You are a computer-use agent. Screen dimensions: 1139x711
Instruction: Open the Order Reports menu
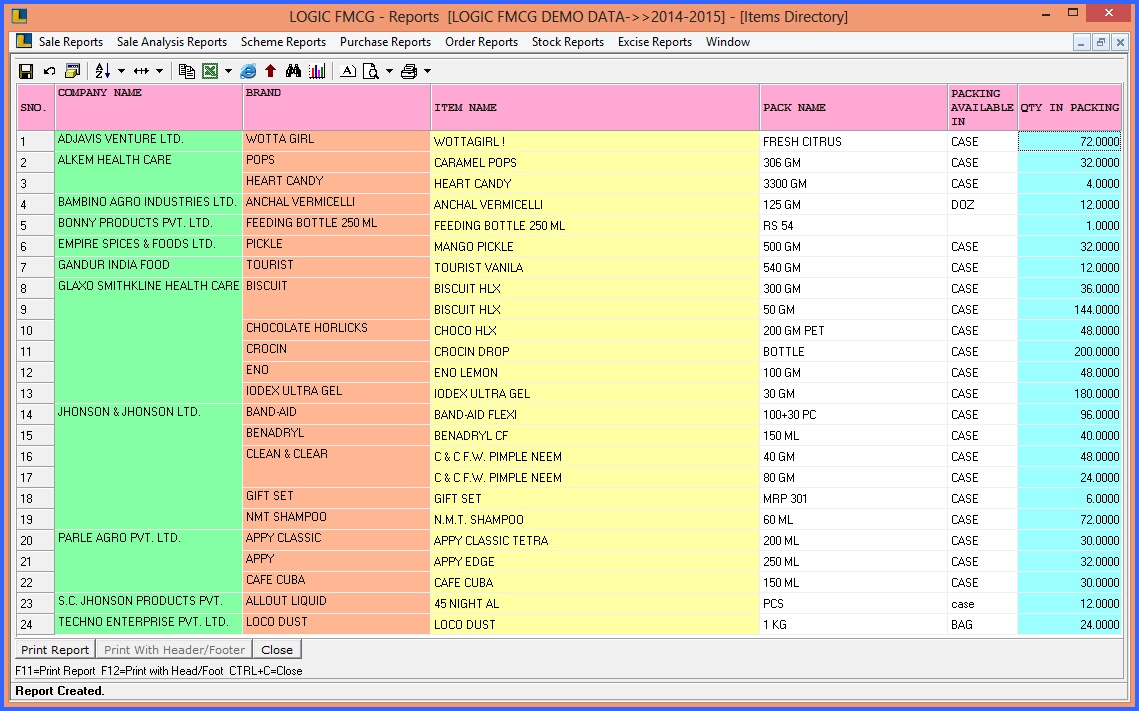point(482,42)
